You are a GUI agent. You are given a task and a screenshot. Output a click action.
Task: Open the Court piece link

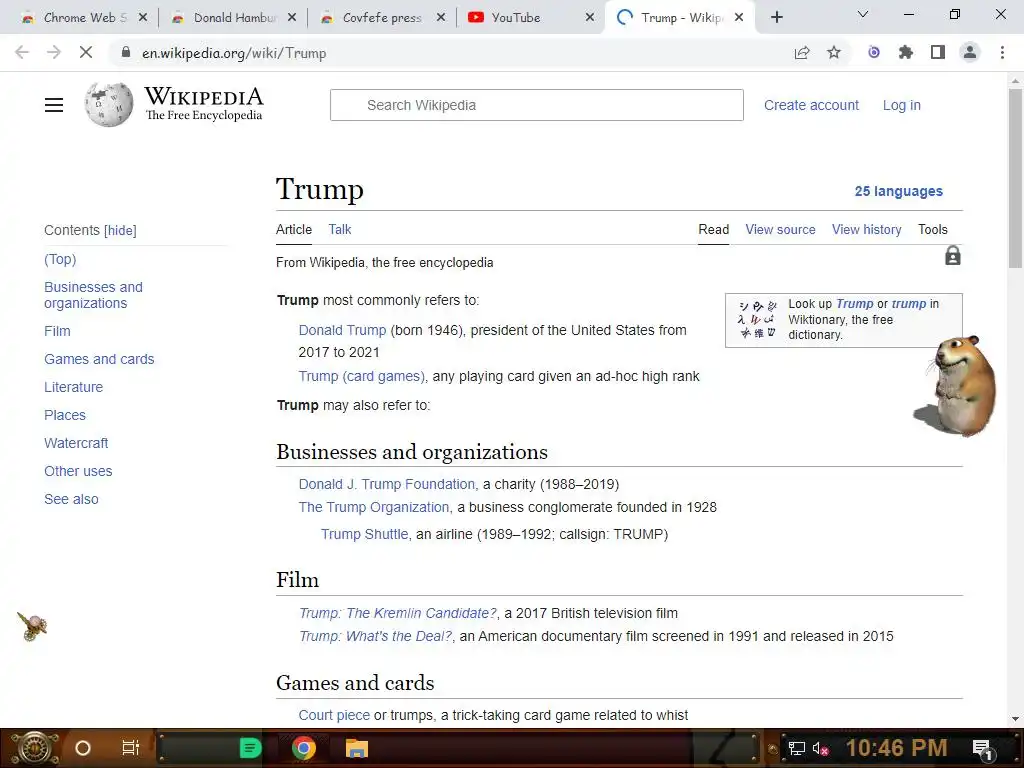pos(334,715)
